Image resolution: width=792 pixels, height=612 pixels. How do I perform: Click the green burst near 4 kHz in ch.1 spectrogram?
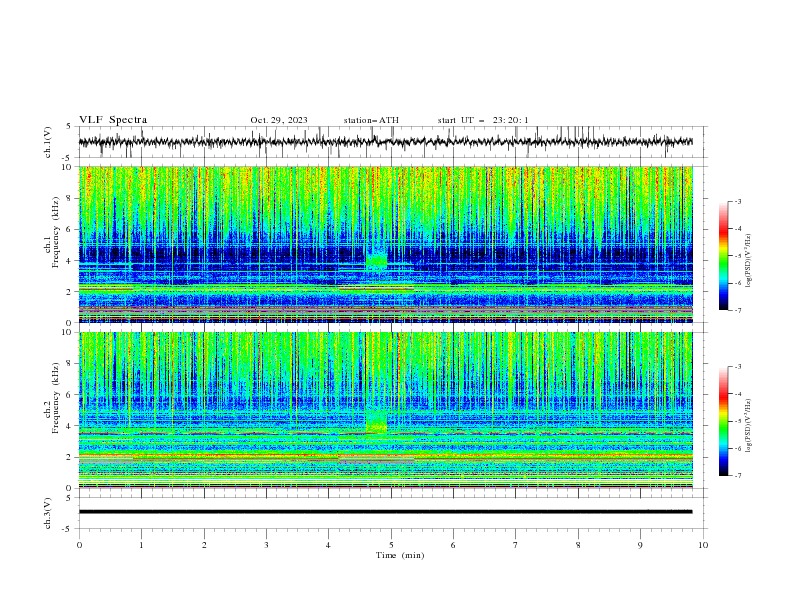point(376,261)
